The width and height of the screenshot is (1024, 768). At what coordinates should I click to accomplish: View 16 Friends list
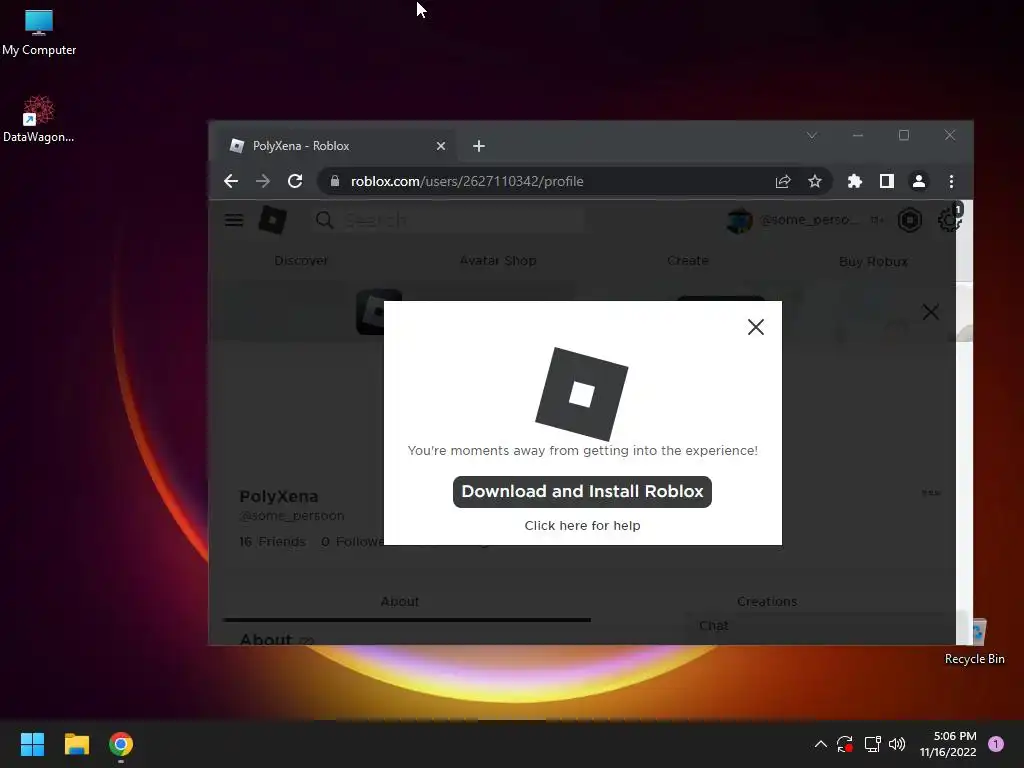point(272,541)
